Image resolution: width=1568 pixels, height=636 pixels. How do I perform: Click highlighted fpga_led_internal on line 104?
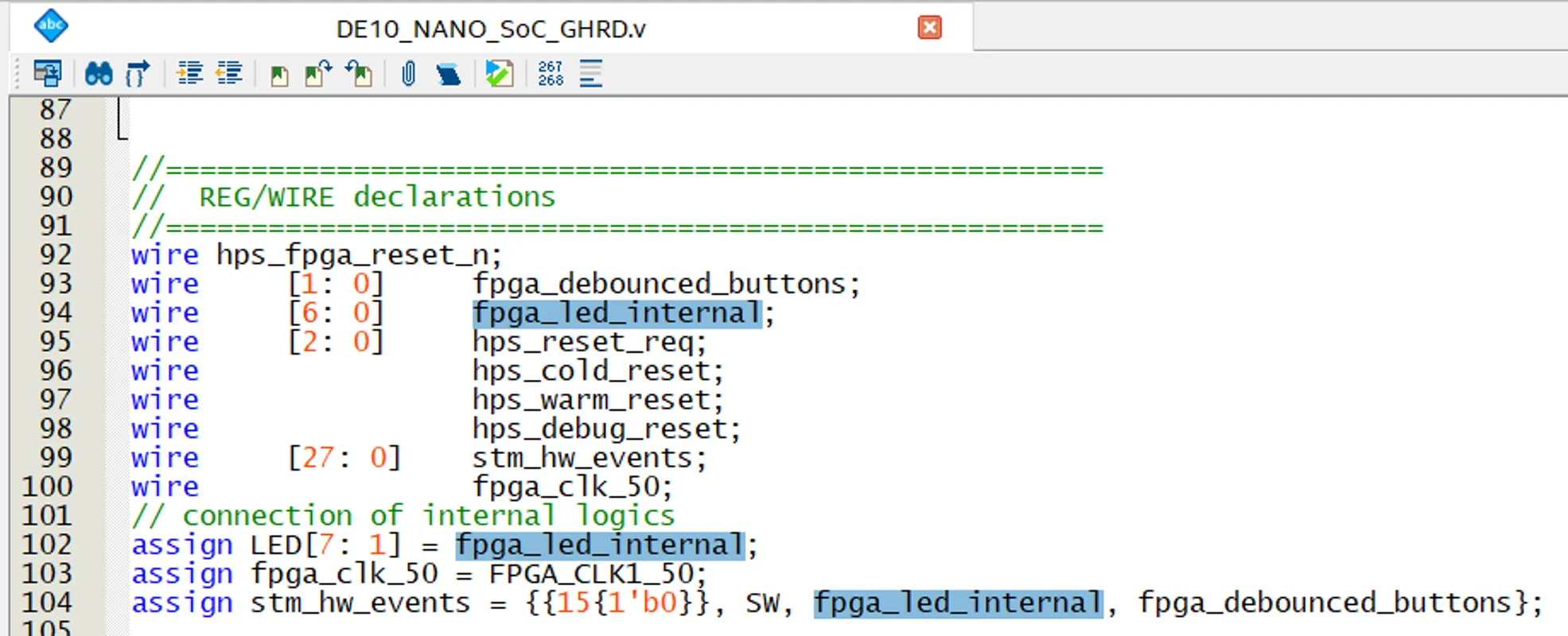(959, 603)
